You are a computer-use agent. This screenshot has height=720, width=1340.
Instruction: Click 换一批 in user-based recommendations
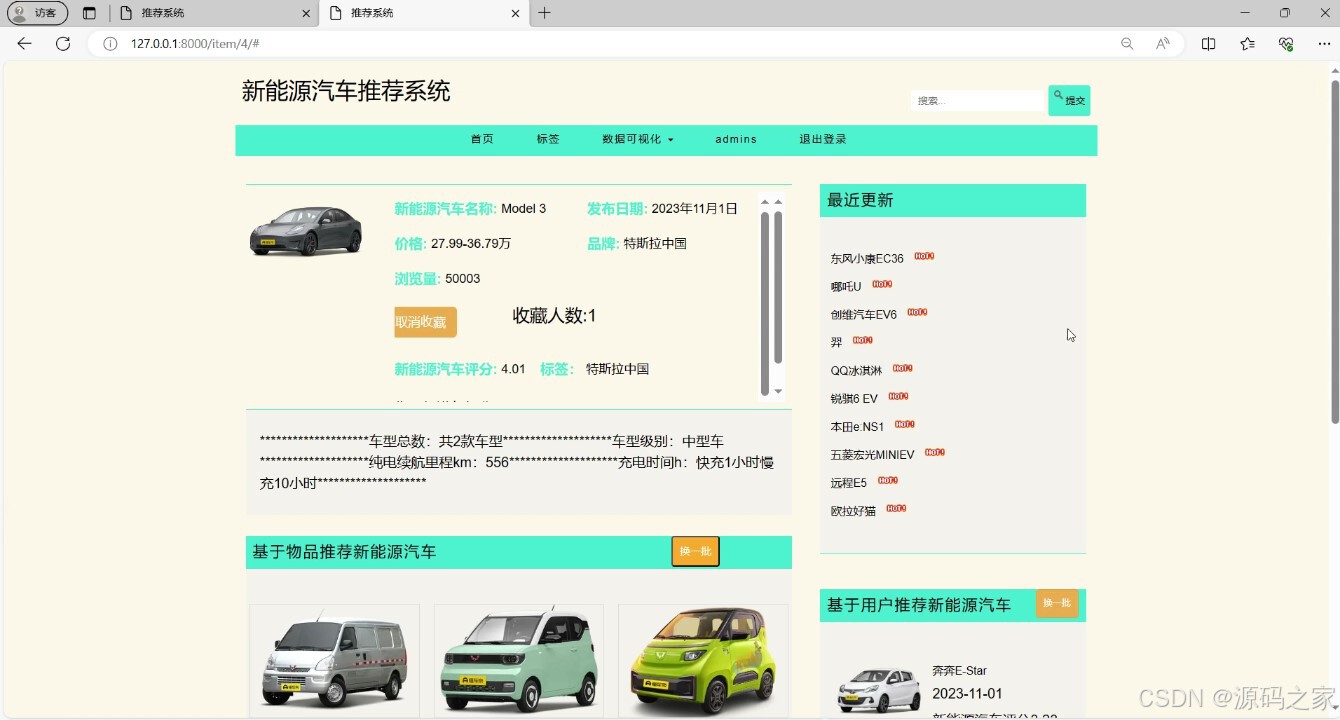point(1057,603)
